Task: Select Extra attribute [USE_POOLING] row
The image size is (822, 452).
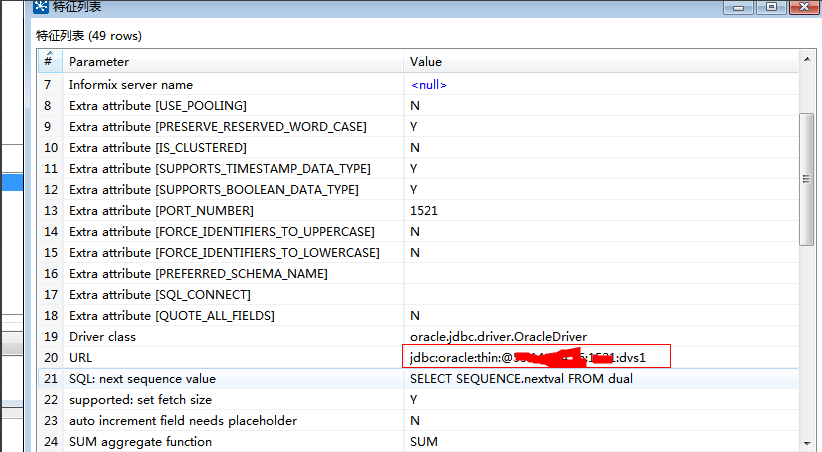Action: [418, 105]
